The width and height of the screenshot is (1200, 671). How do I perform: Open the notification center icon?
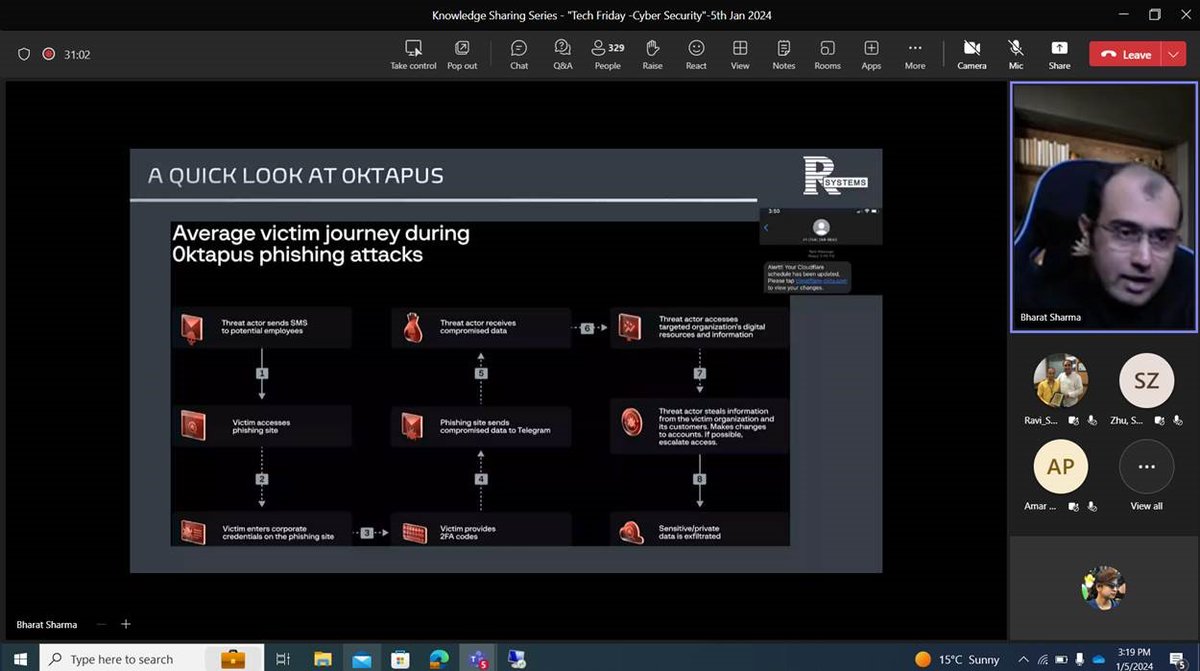coord(1180,659)
